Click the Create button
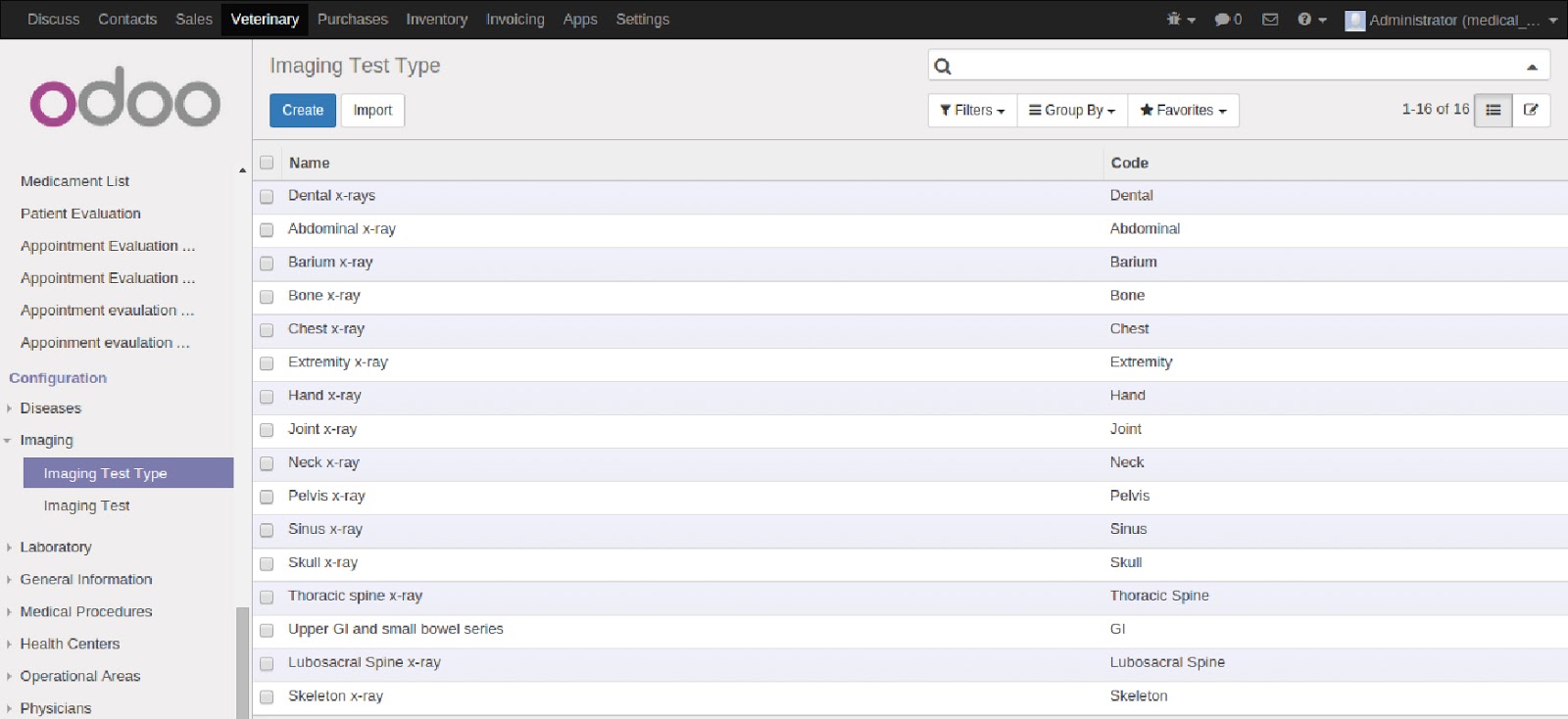 [303, 111]
